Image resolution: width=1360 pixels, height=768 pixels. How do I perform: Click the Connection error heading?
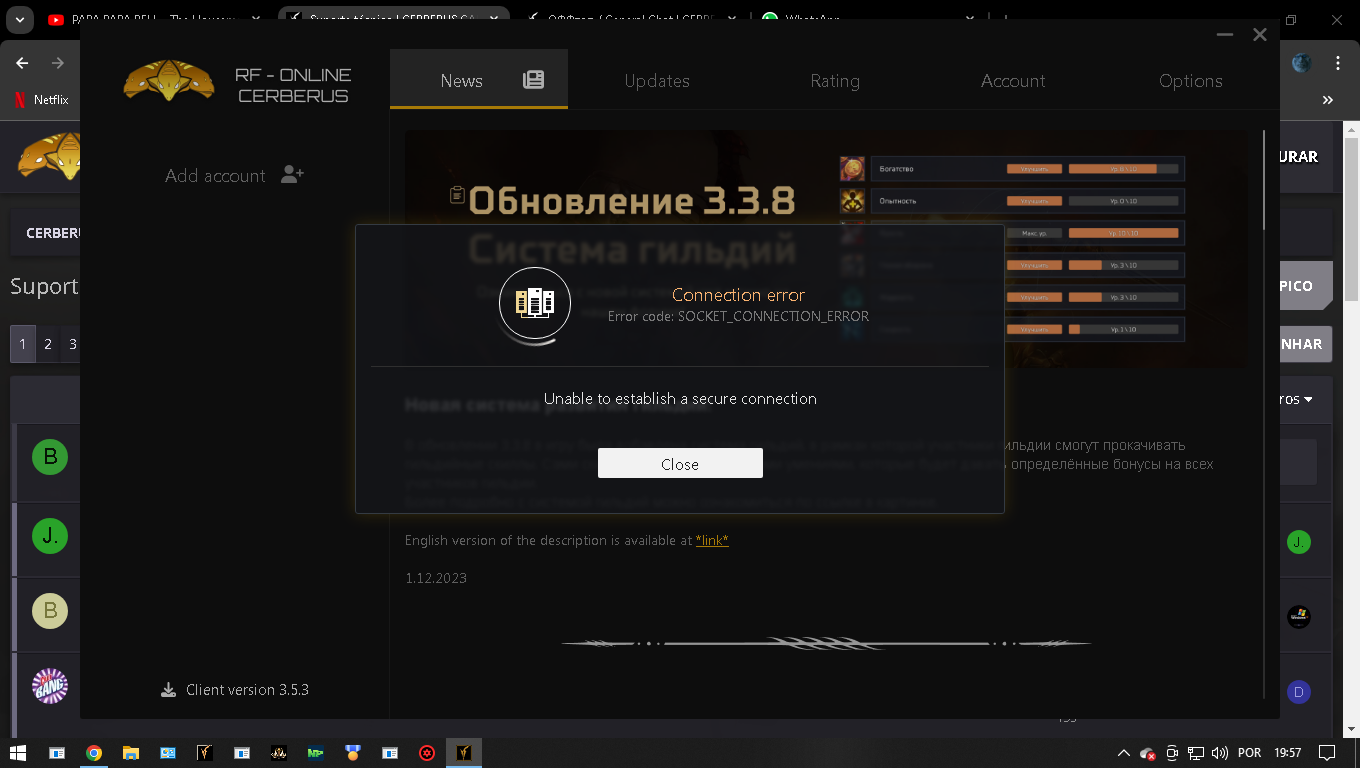738,295
